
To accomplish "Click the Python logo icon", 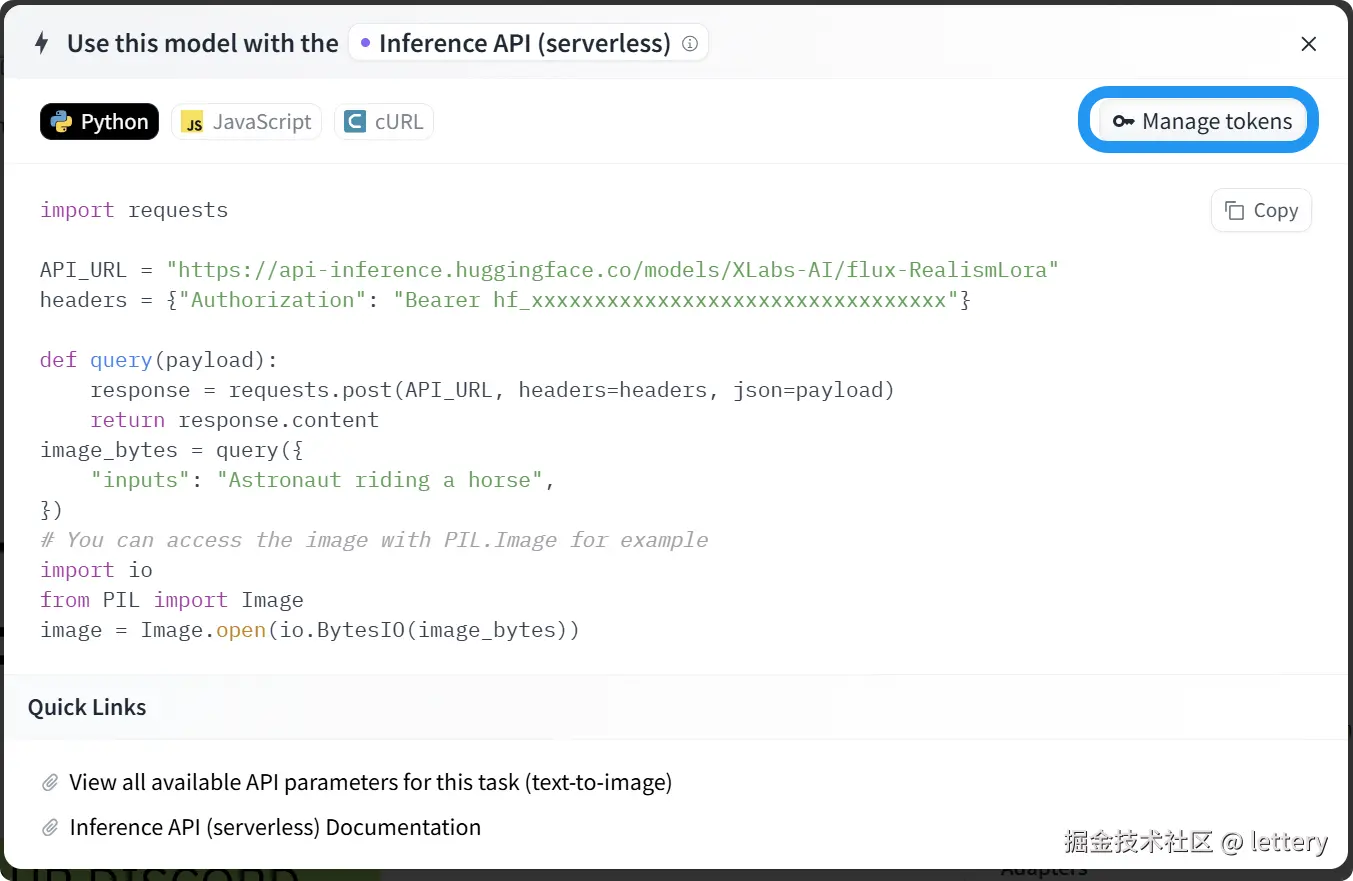I will coord(62,122).
